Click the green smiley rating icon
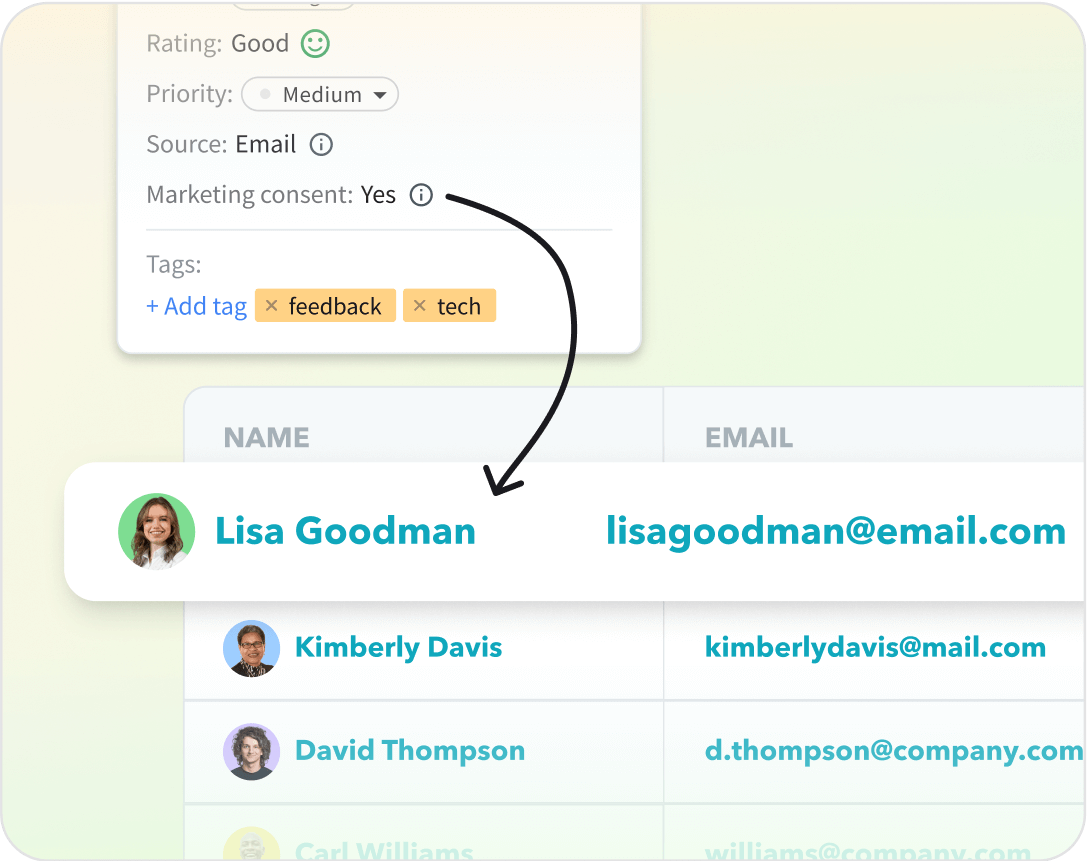 click(312, 43)
